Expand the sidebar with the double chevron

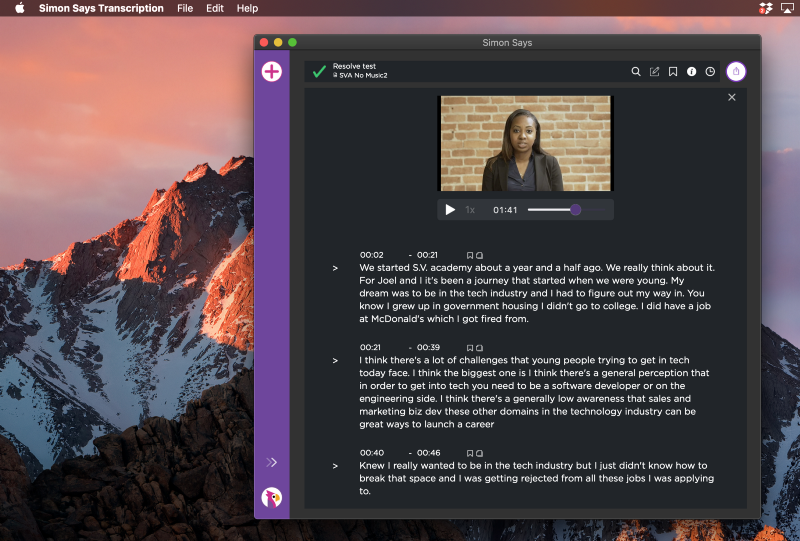point(271,462)
